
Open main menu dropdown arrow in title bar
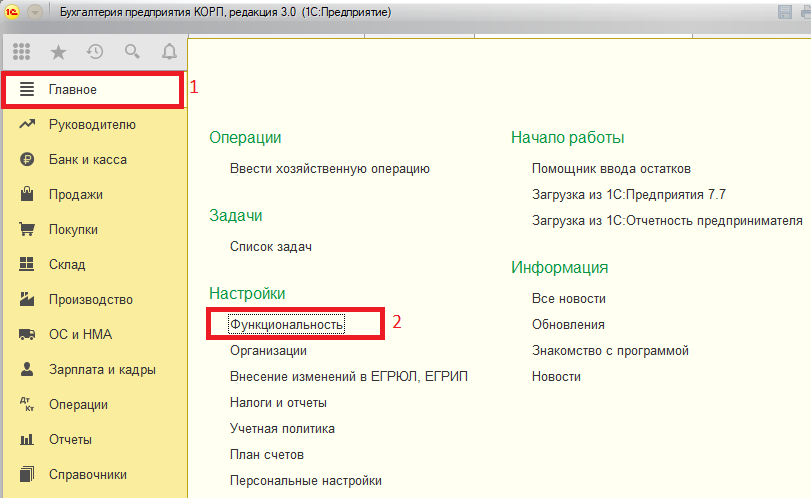point(35,12)
